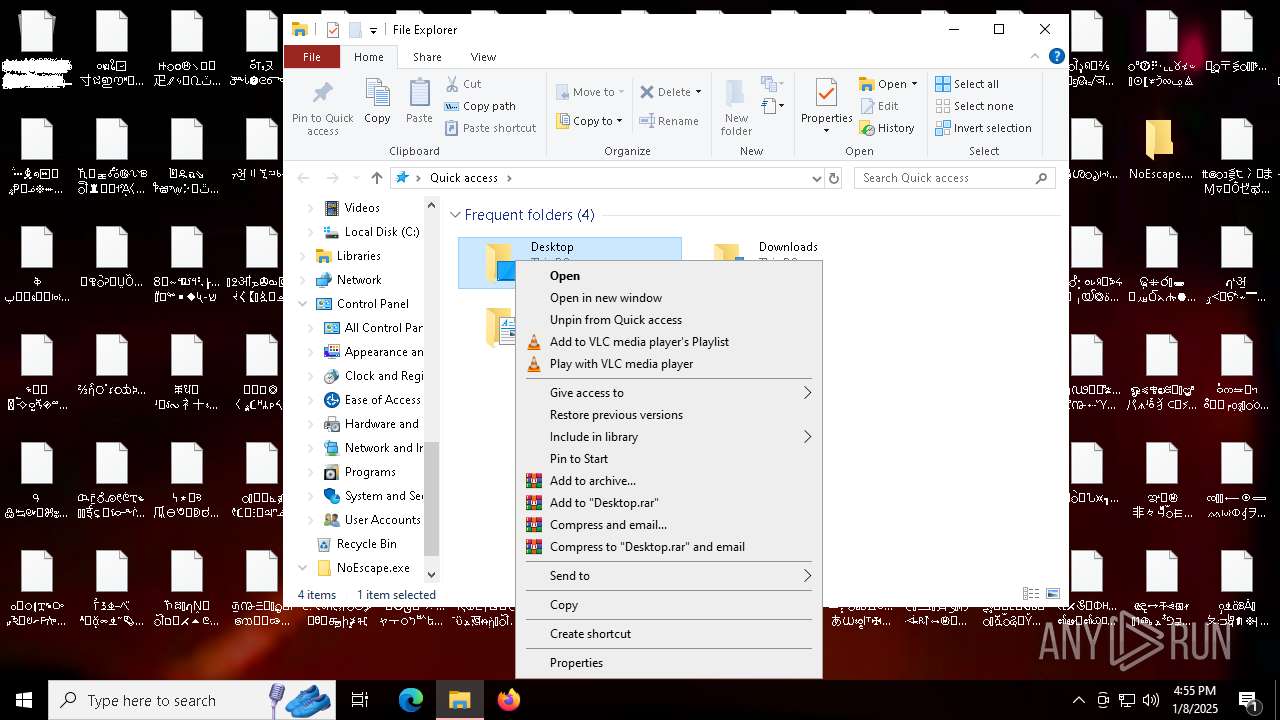Choose Open from context menu

668,276
